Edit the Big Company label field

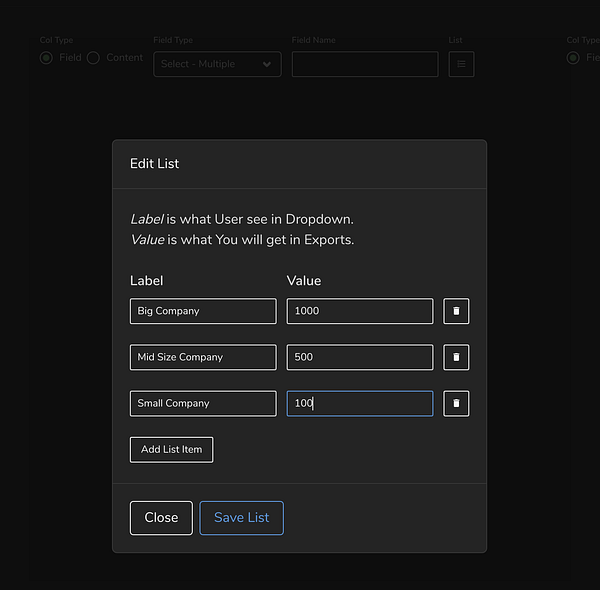click(203, 311)
